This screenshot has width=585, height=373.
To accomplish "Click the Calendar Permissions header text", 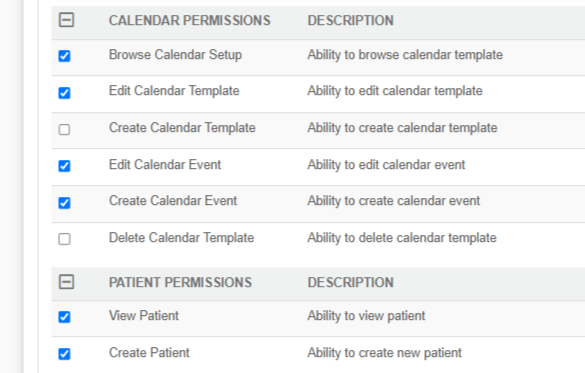I will 190,20.
